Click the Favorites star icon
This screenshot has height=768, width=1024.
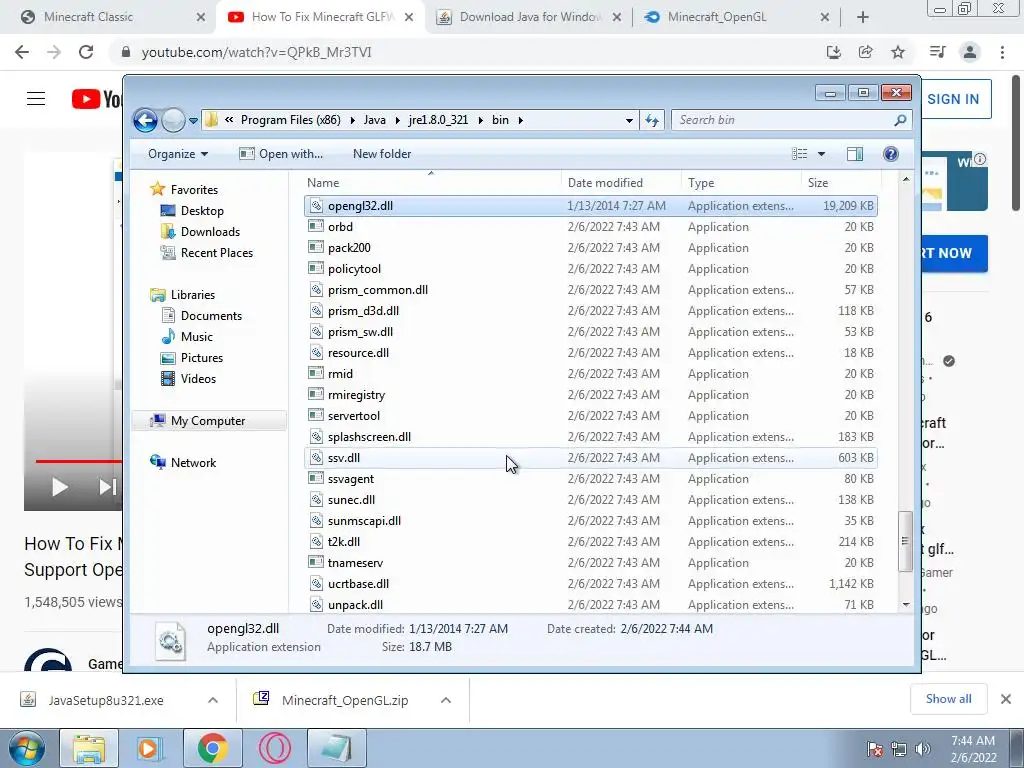pos(157,189)
